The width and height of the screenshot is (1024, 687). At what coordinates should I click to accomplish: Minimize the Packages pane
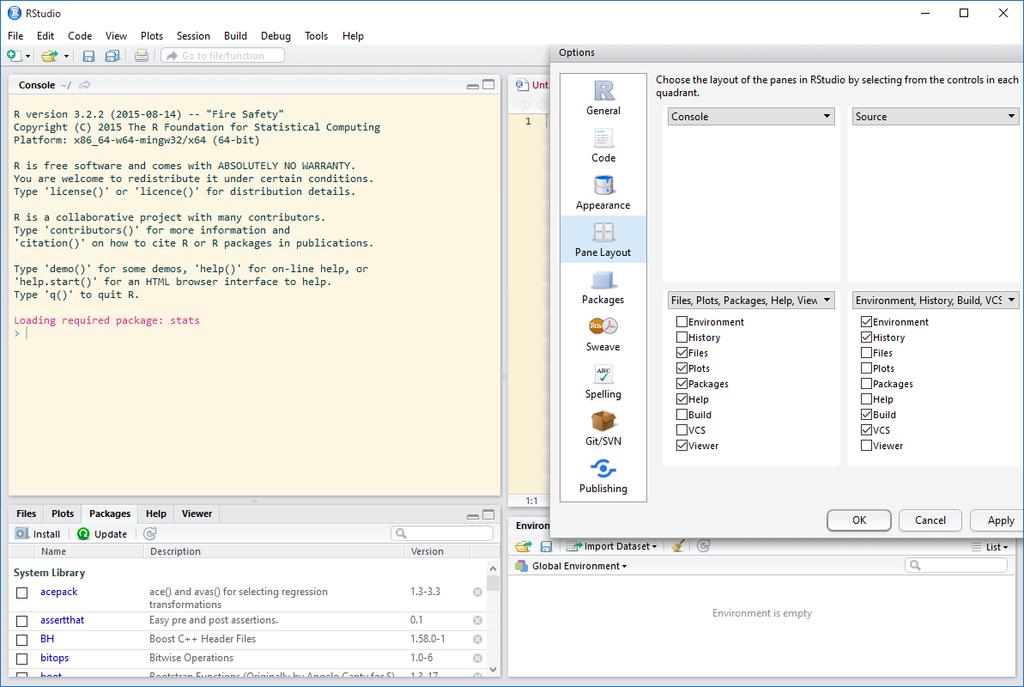pyautogui.click(x=473, y=516)
